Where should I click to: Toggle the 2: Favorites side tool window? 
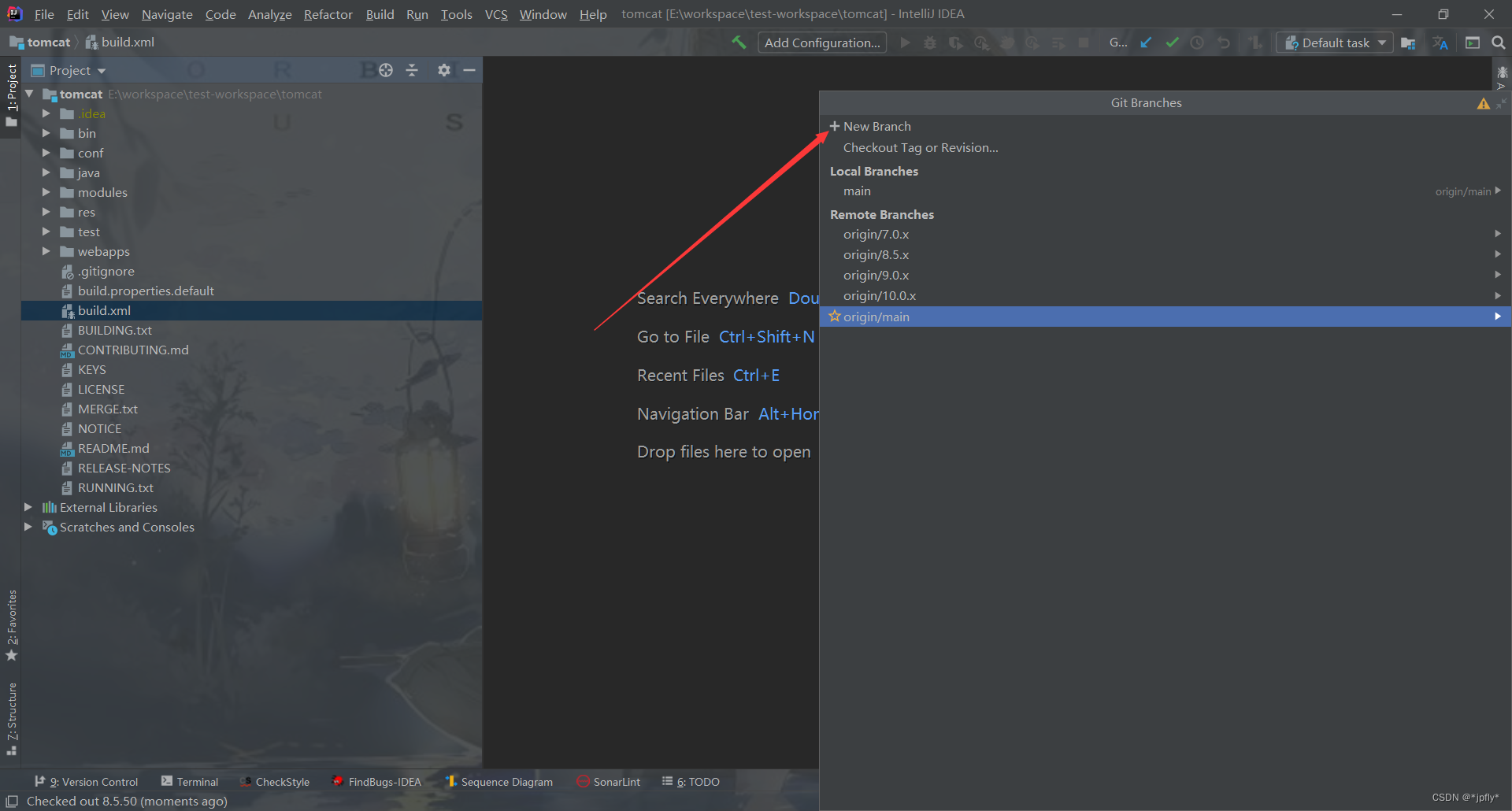click(x=11, y=625)
